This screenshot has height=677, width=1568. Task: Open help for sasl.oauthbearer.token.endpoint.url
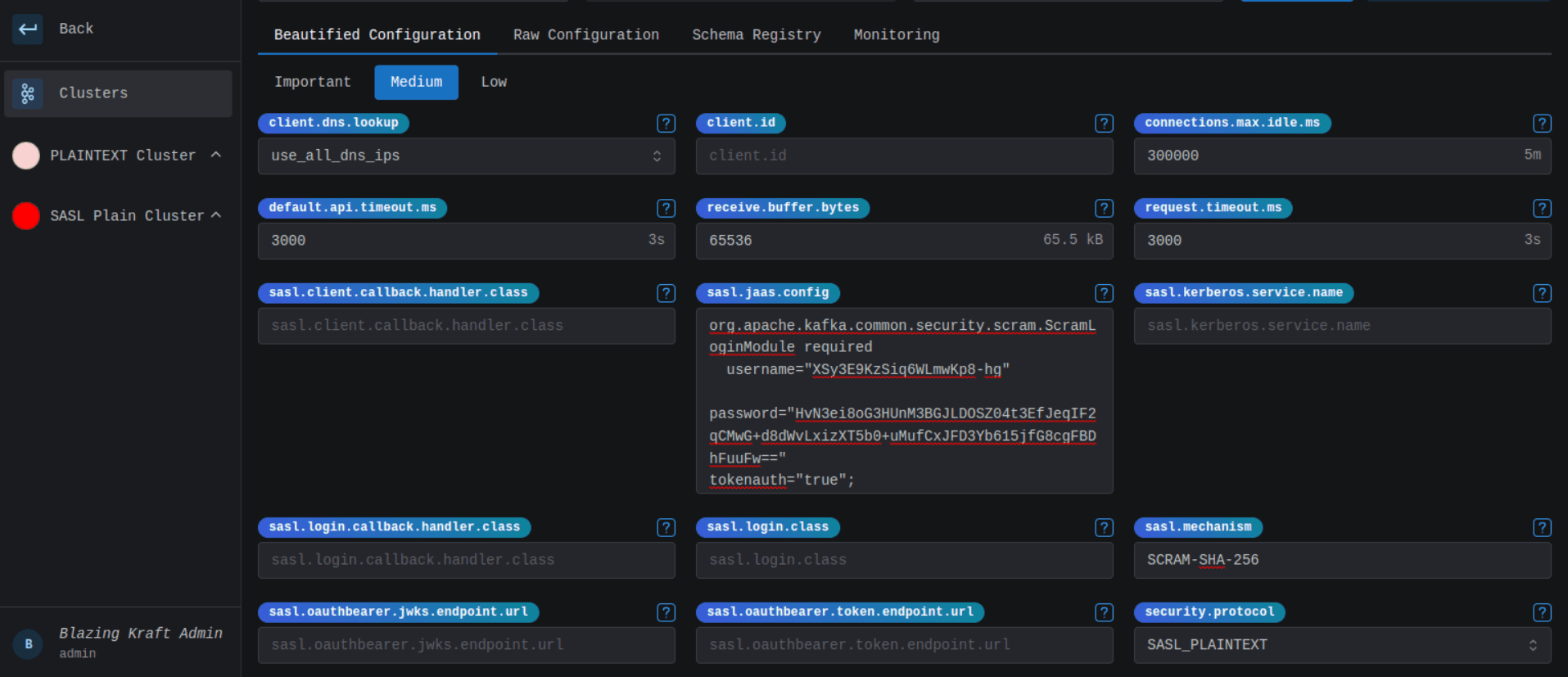[x=1104, y=612]
